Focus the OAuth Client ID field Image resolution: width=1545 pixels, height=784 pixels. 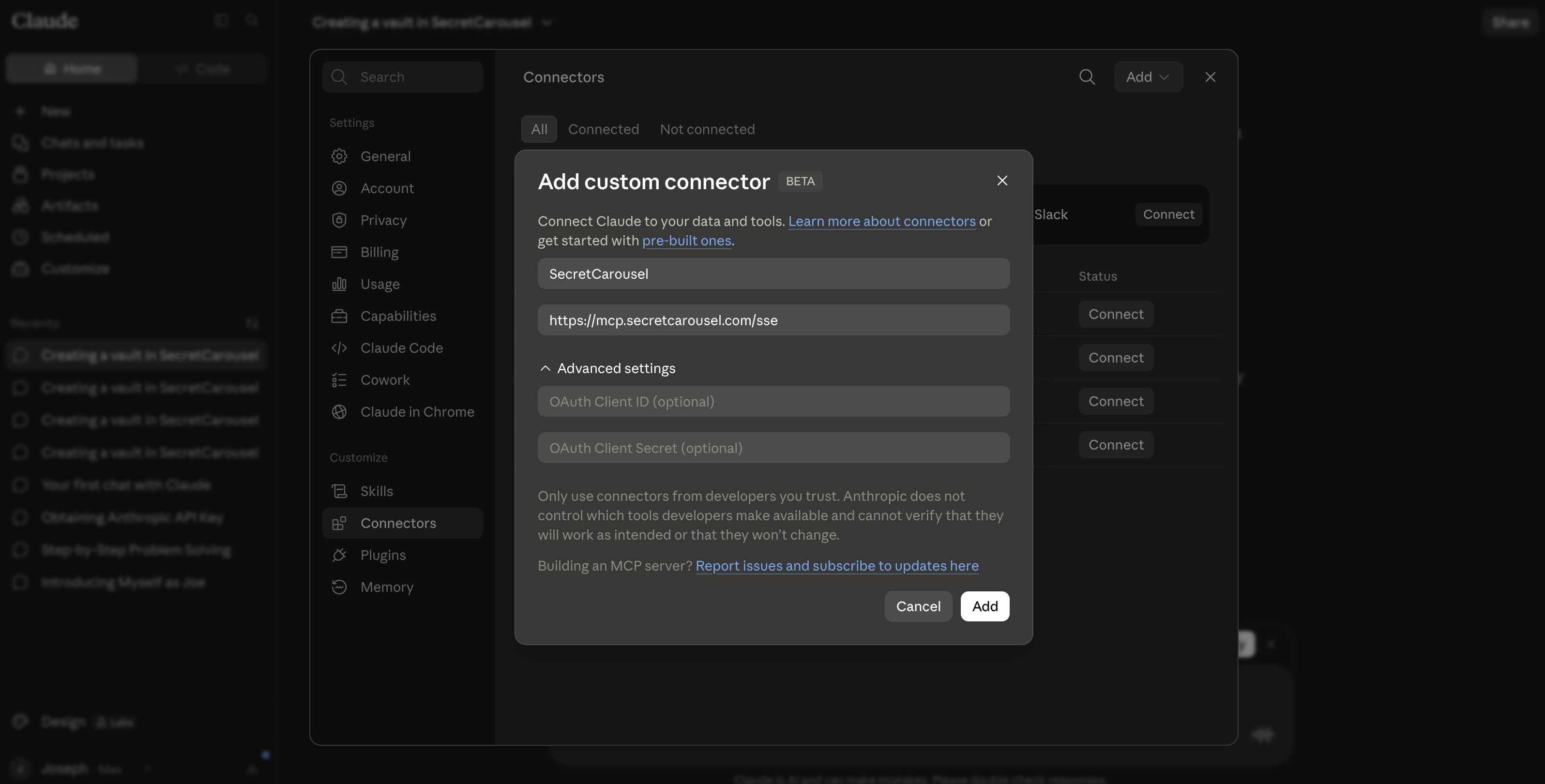pyautogui.click(x=773, y=402)
